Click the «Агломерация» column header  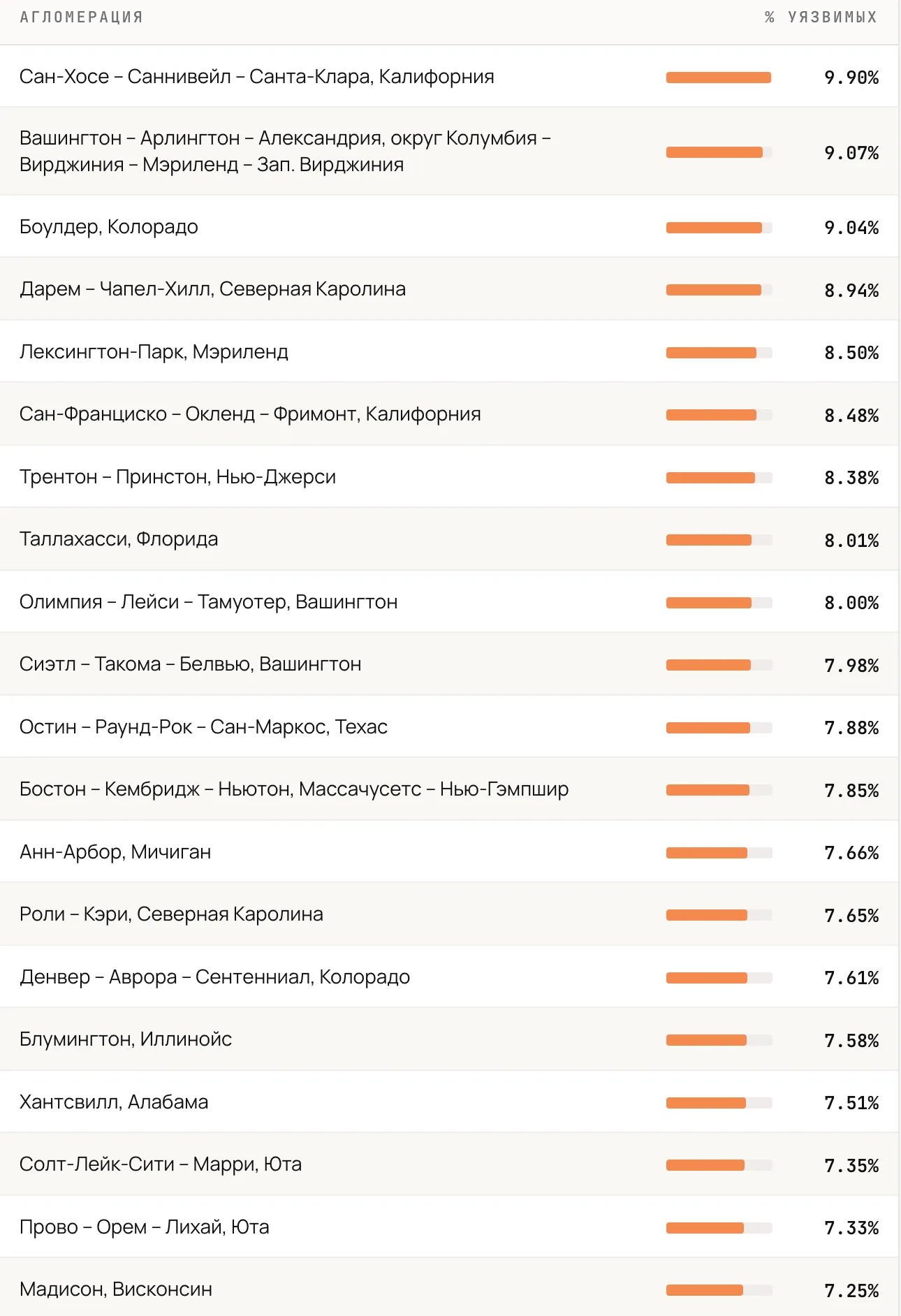tap(81, 17)
